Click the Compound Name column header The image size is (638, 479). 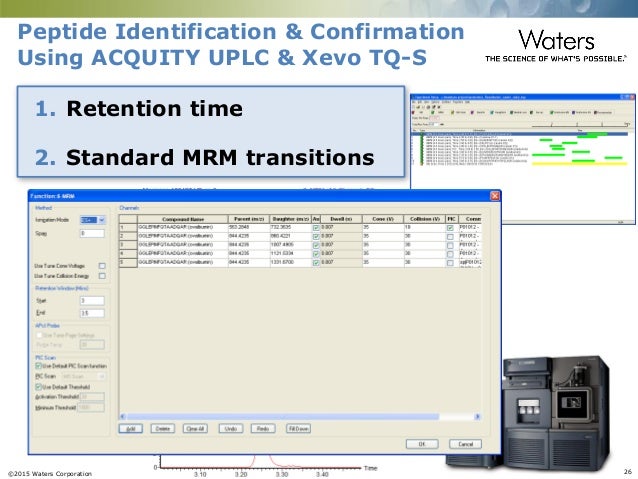(x=183, y=219)
